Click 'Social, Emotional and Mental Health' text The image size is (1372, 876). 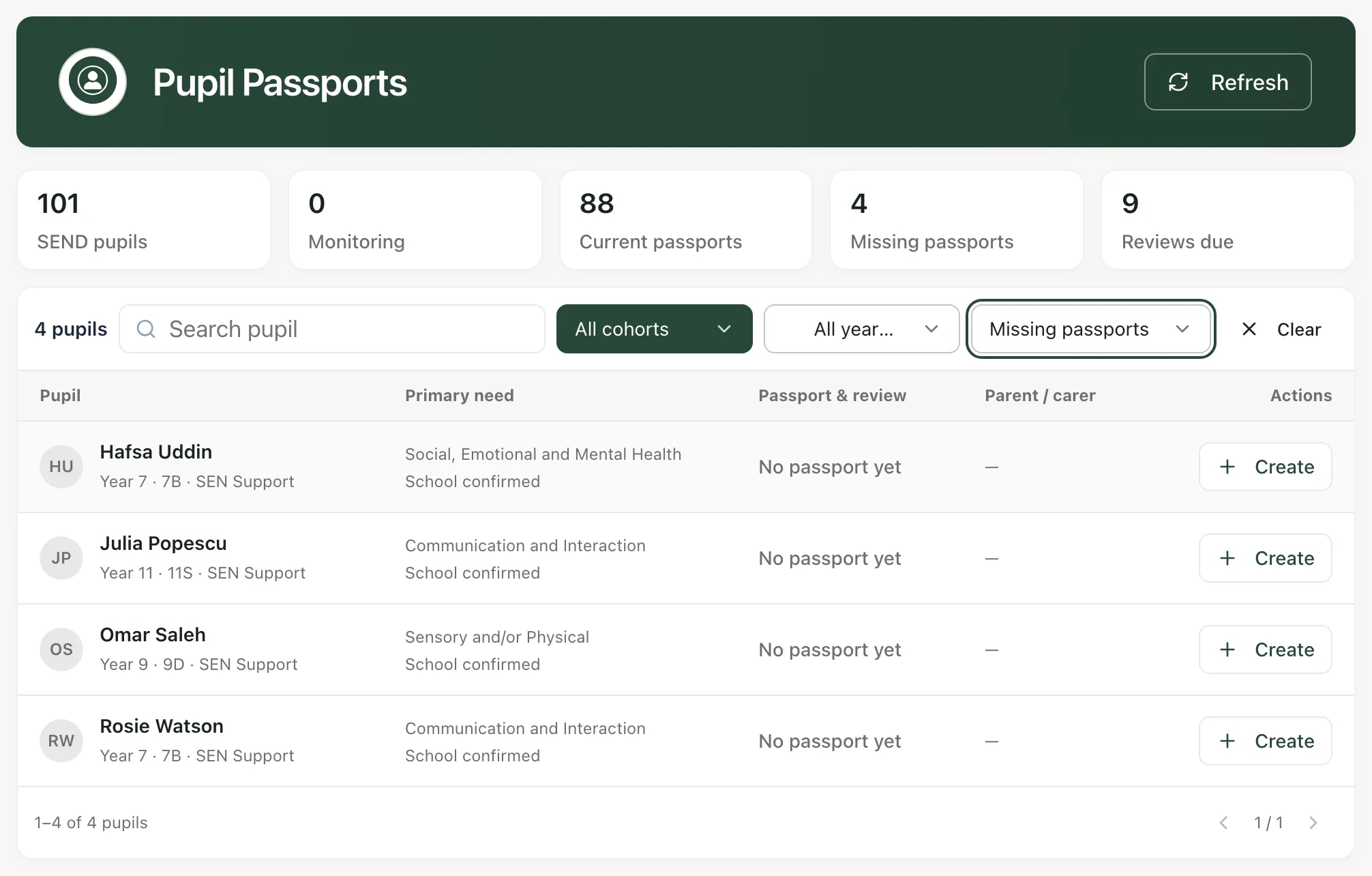(x=543, y=454)
